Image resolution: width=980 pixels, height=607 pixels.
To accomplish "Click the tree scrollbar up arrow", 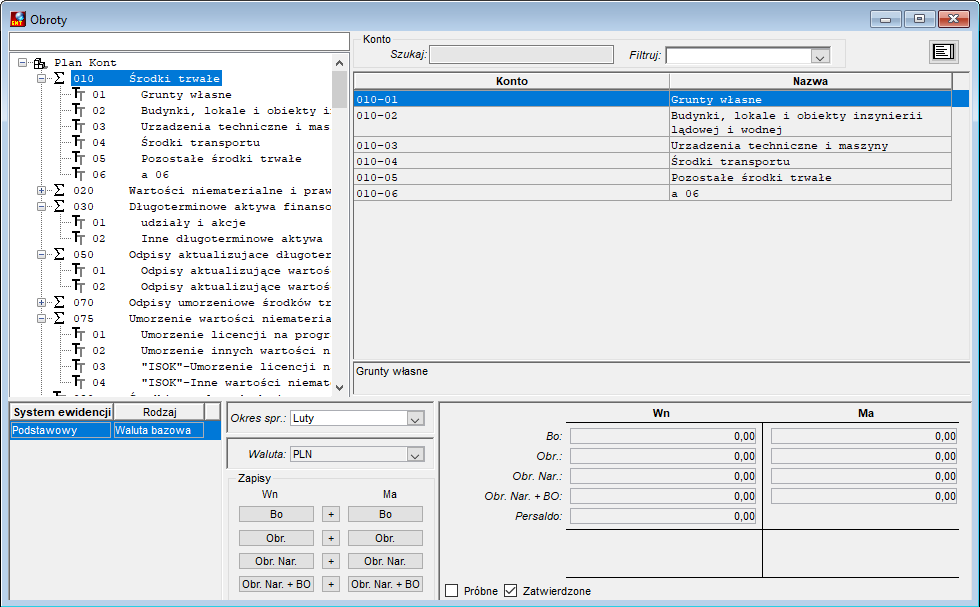I will (339, 63).
